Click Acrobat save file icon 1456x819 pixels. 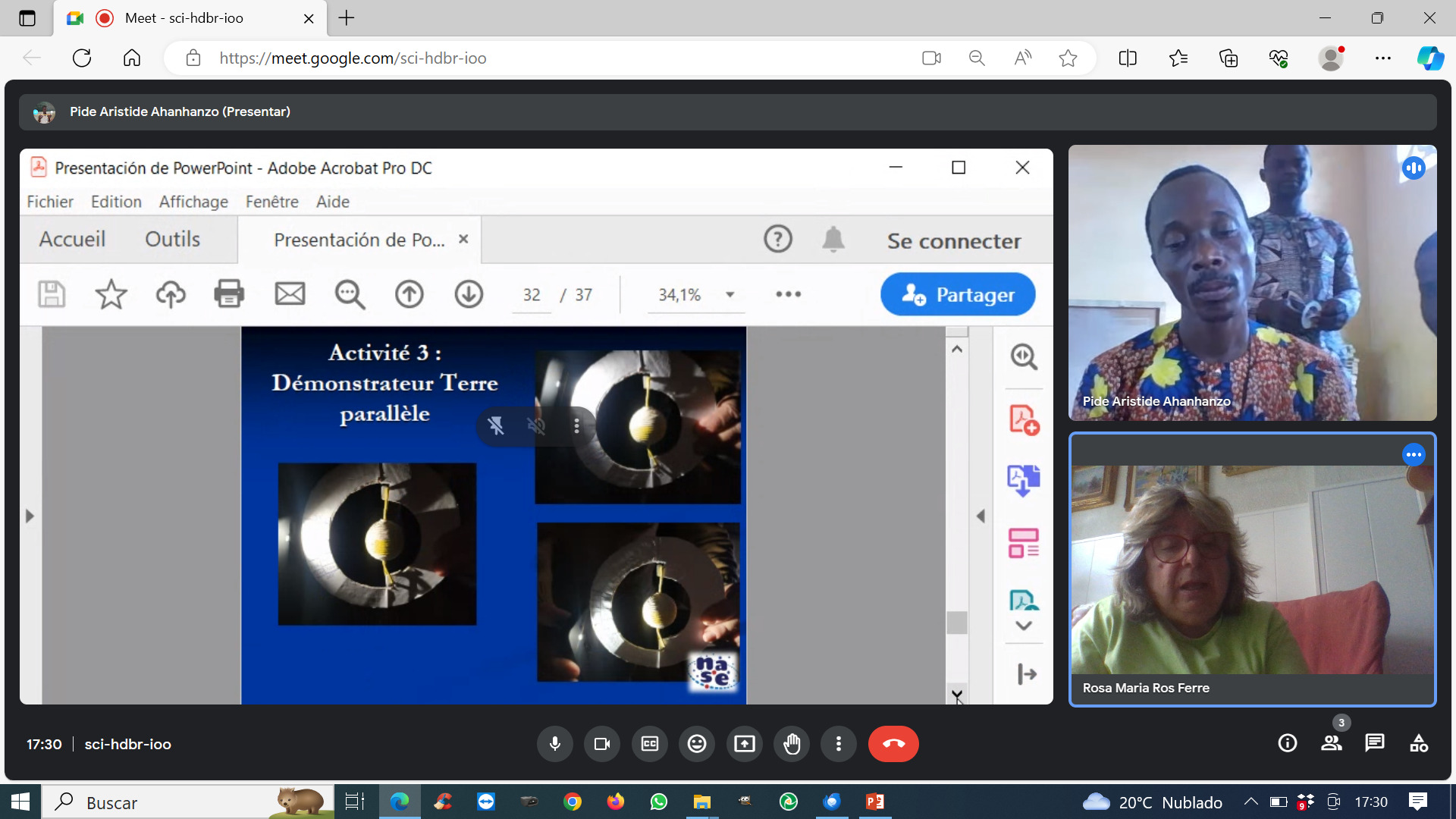52,294
